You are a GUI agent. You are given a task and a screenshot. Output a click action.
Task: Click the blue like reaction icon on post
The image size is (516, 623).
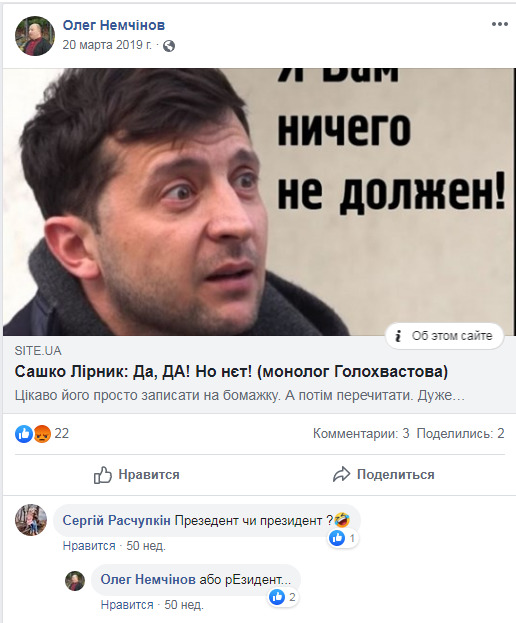click(24, 433)
